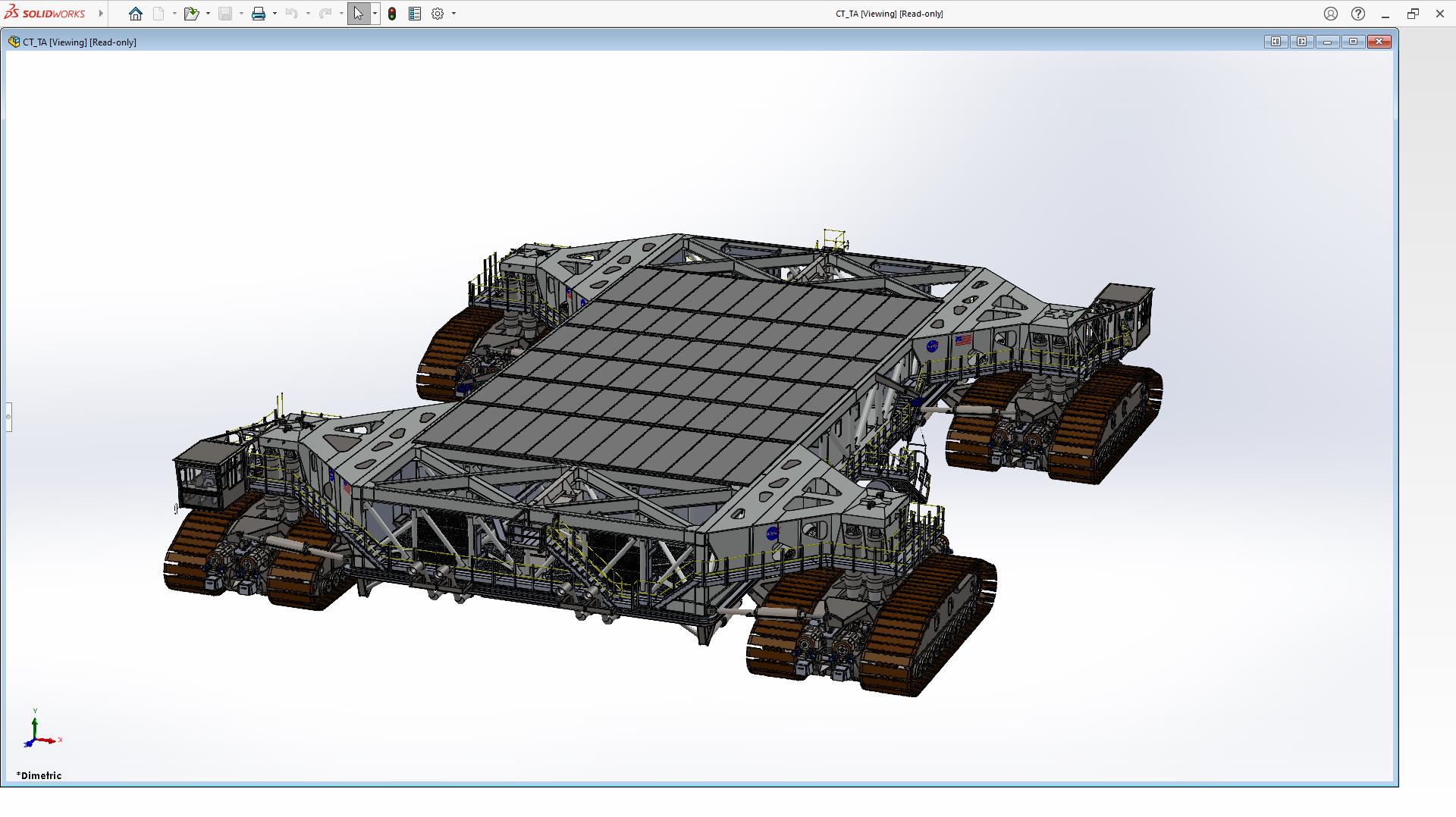Tile document window to the right
The image size is (1456, 817).
1301,42
